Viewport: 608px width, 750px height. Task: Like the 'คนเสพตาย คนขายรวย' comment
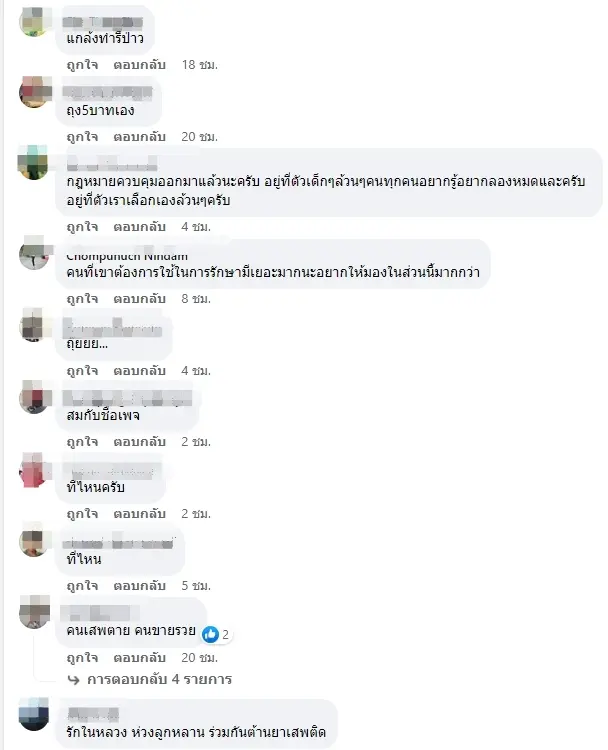pos(82,658)
